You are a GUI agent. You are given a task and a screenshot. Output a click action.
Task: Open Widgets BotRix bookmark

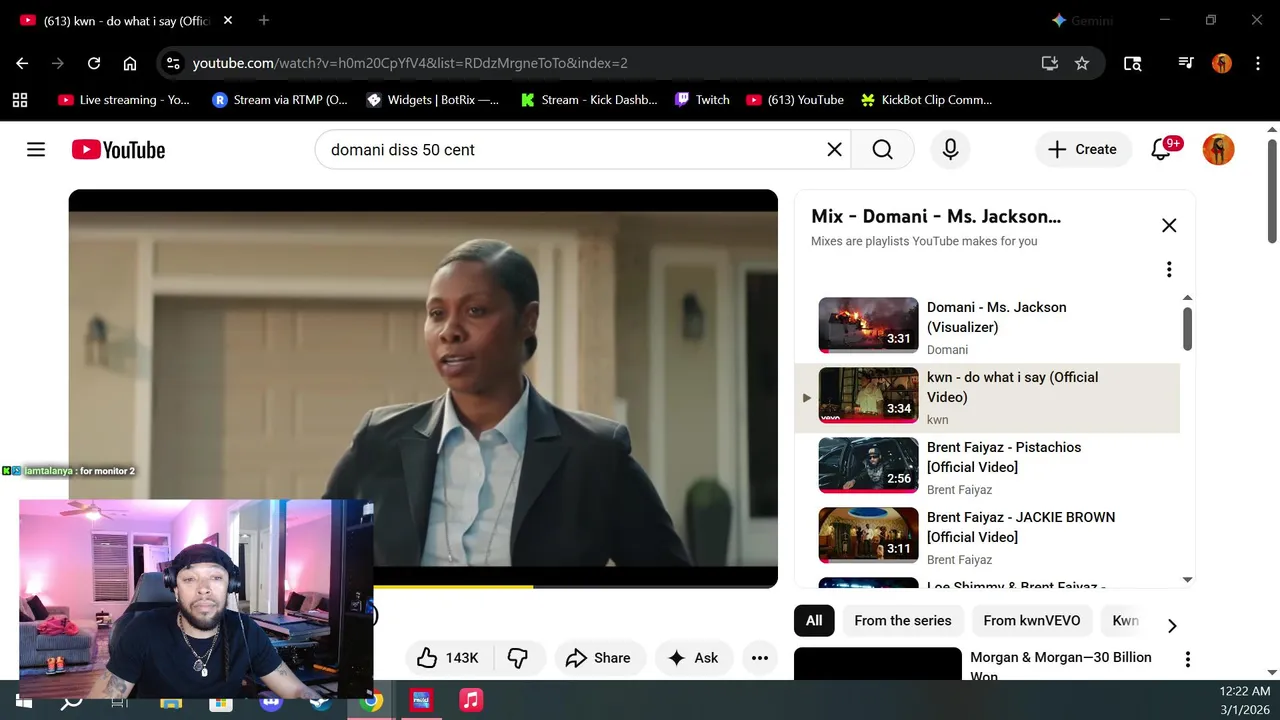[433, 100]
